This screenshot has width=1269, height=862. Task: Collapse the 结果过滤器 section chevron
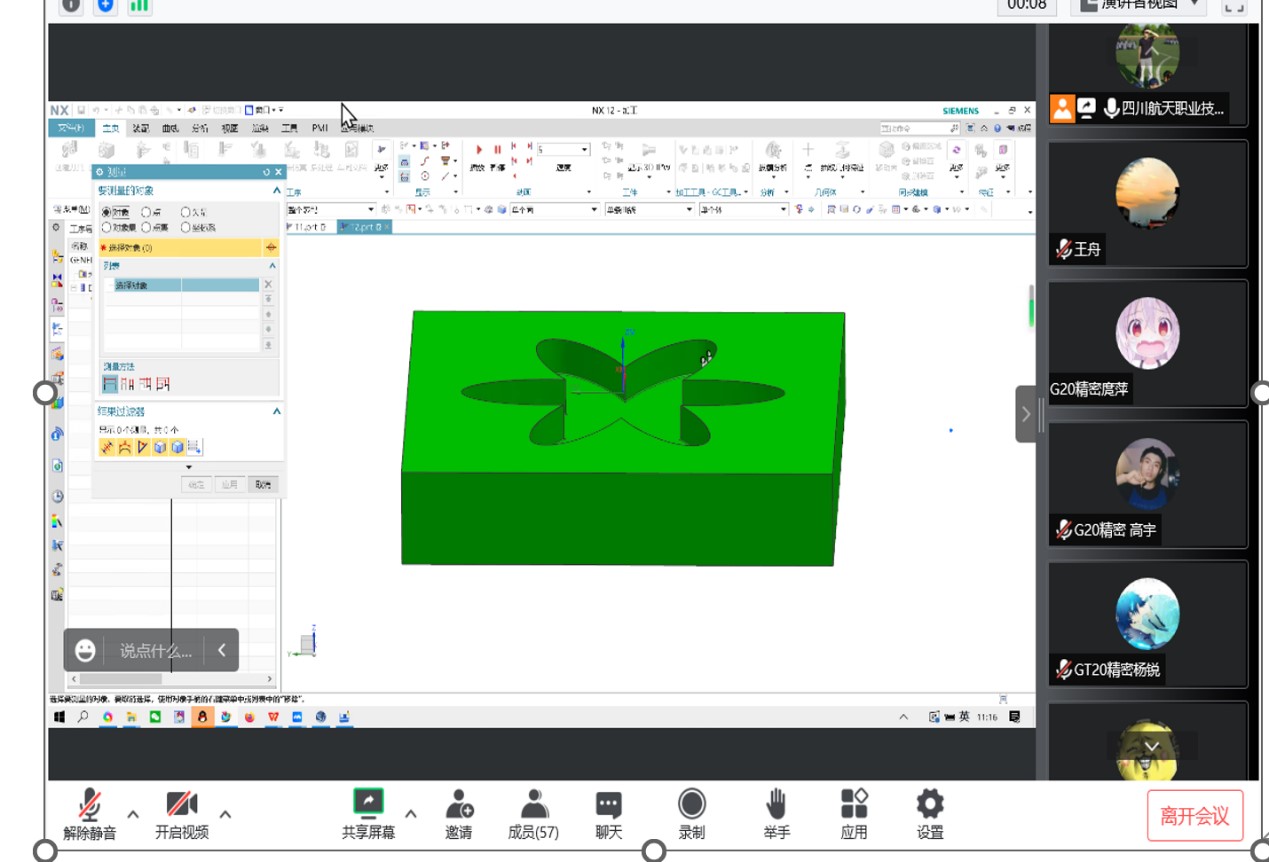coord(277,411)
